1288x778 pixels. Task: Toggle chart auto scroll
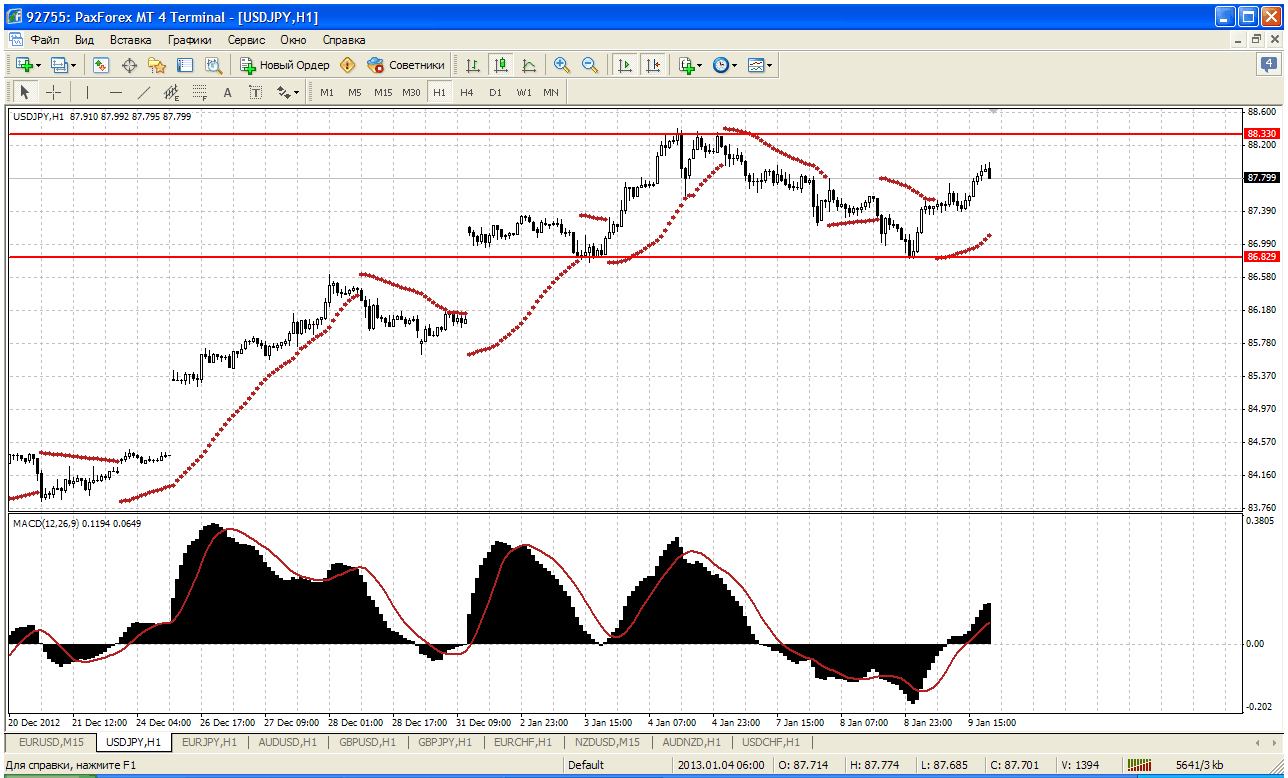625,65
